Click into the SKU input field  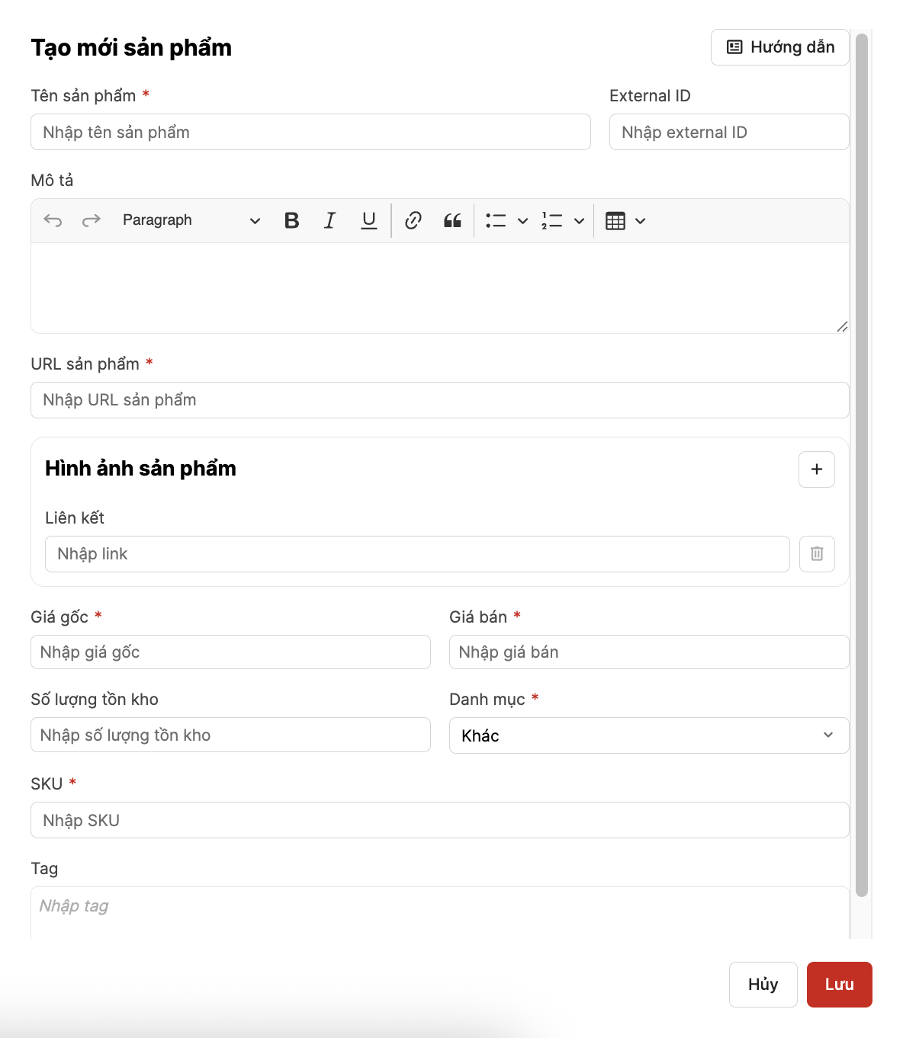pos(439,820)
